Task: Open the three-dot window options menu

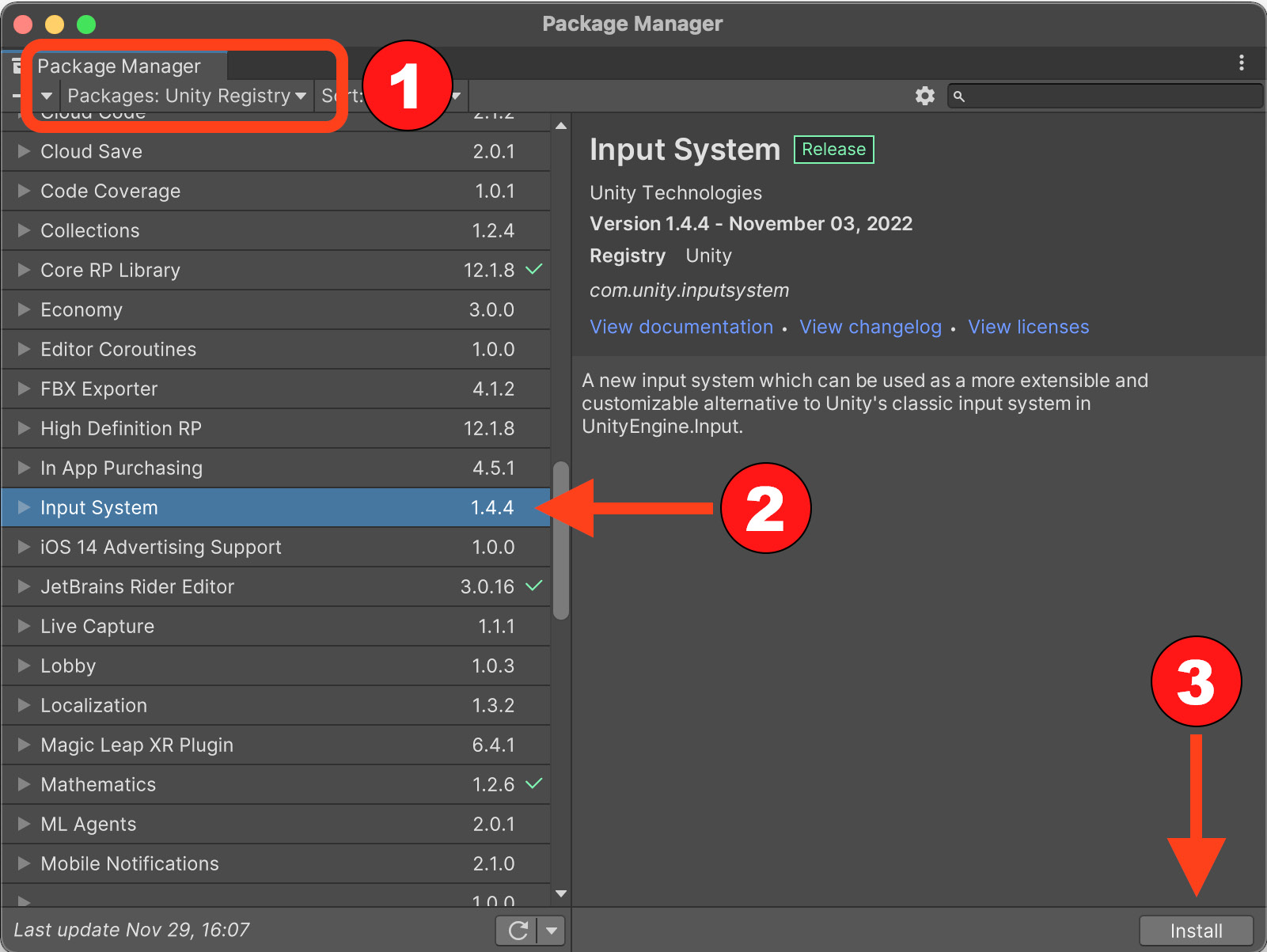Action: pyautogui.click(x=1241, y=63)
